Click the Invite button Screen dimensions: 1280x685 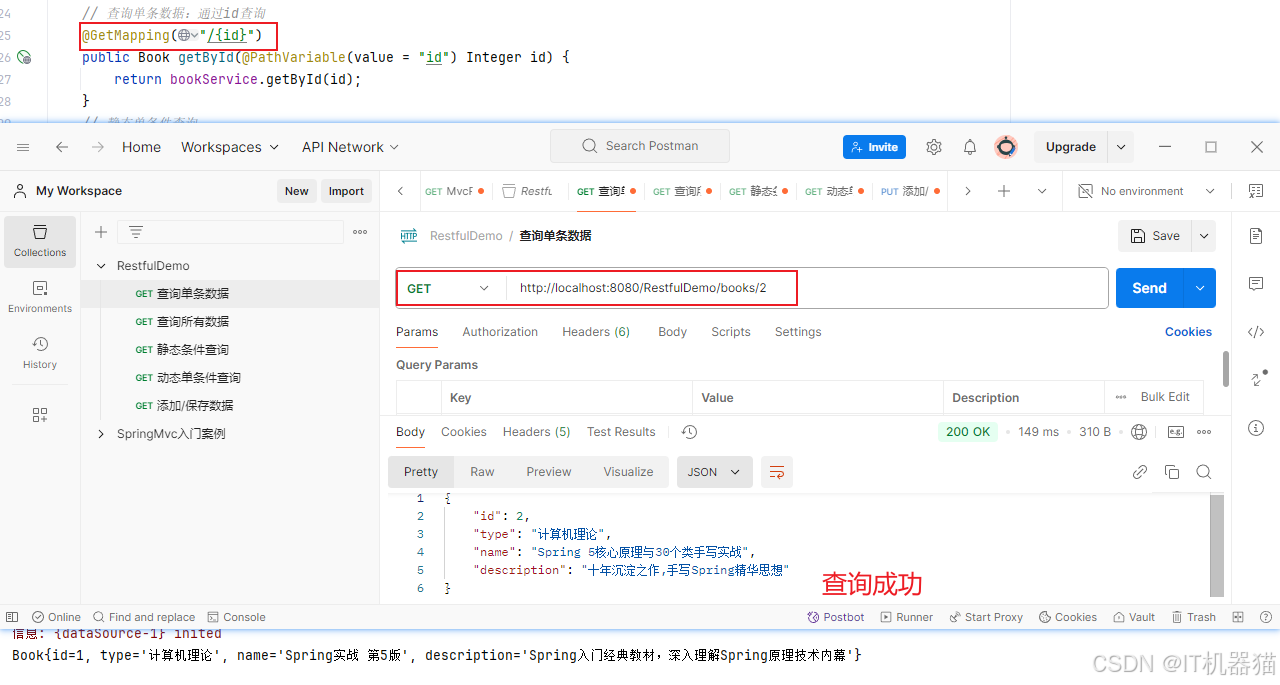click(x=874, y=147)
